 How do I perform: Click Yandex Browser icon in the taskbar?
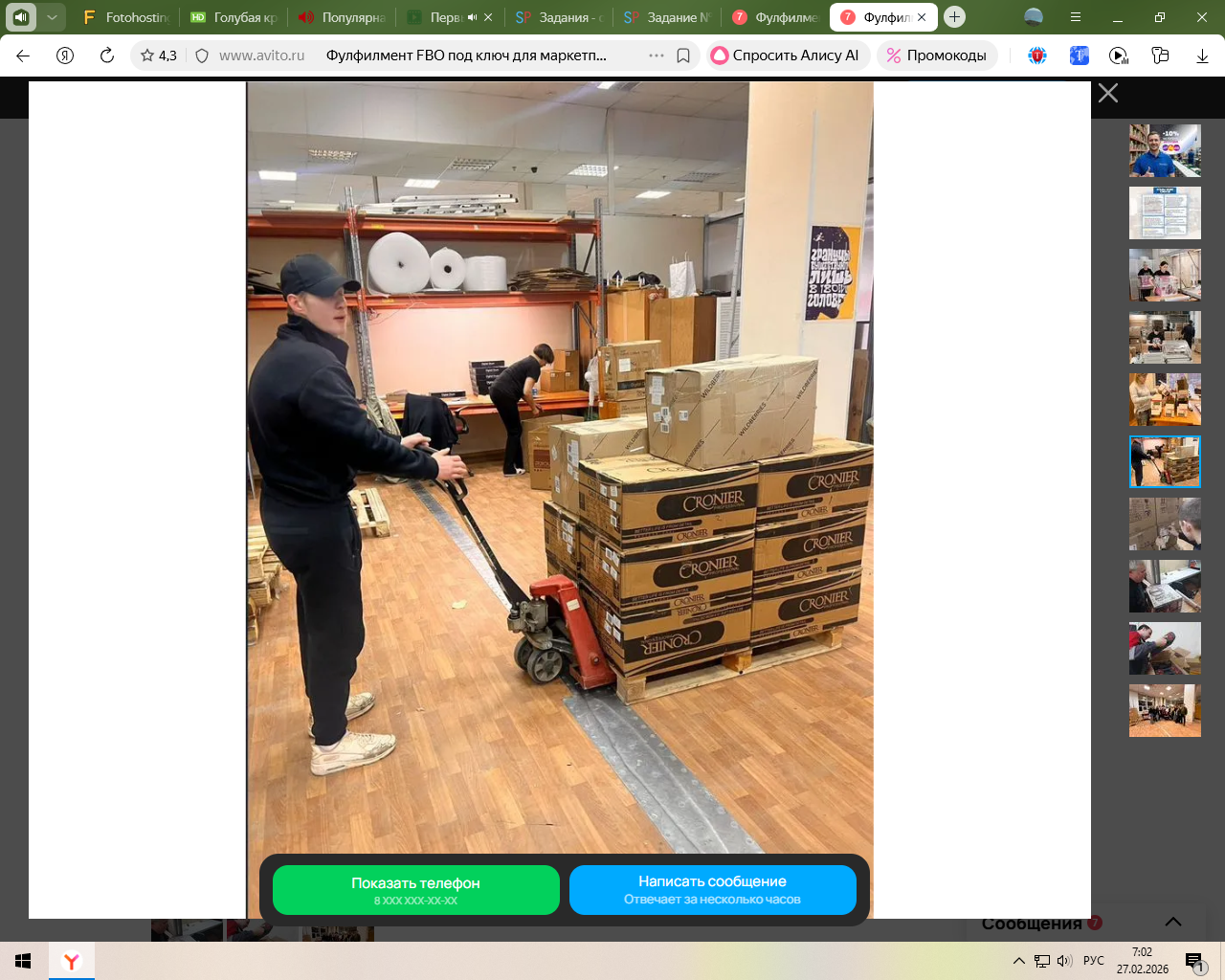pyautogui.click(x=72, y=961)
